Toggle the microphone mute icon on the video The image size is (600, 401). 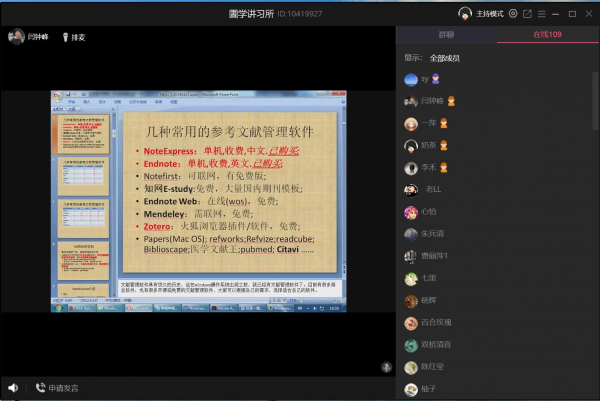386,367
